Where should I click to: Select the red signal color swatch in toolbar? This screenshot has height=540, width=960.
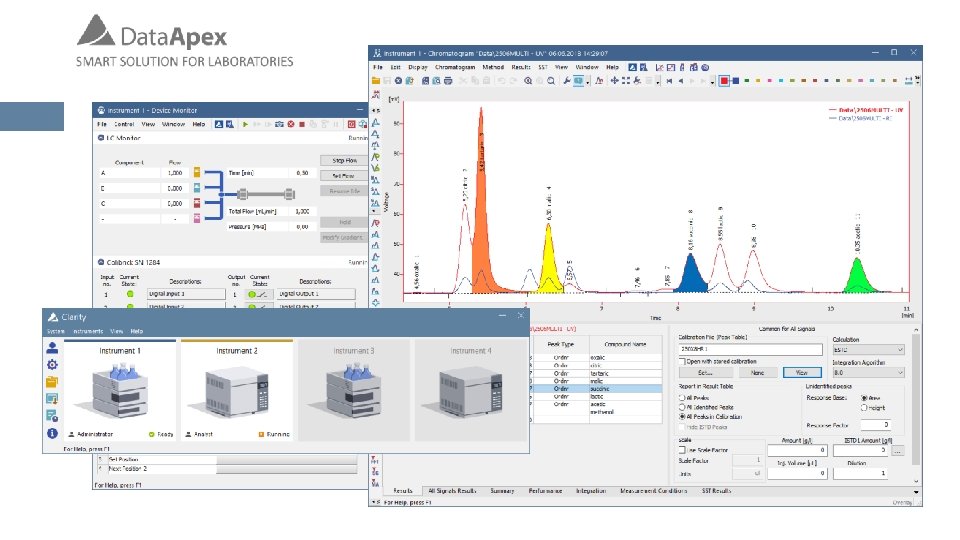(x=724, y=81)
